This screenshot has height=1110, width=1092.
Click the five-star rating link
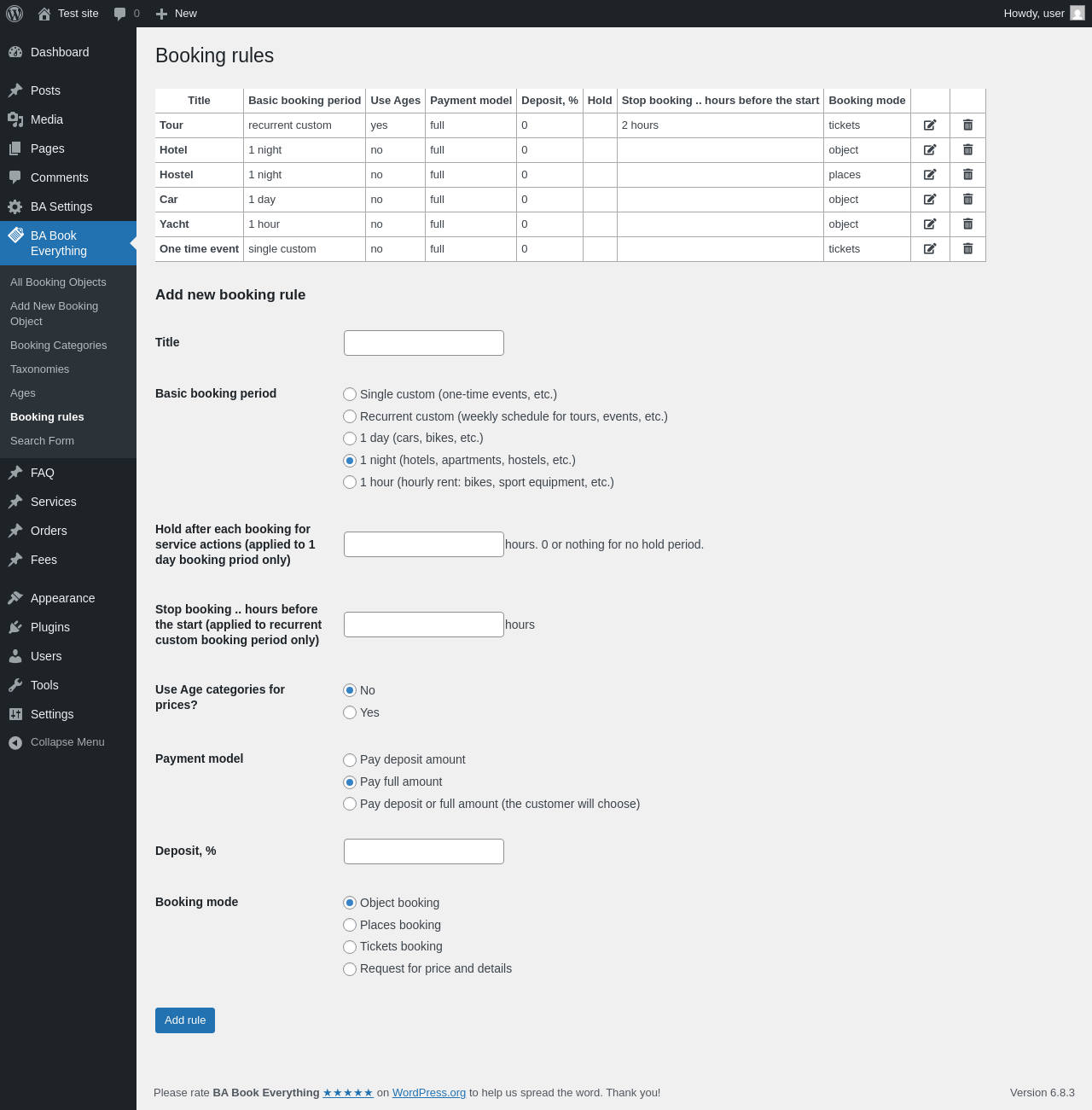tap(348, 1093)
